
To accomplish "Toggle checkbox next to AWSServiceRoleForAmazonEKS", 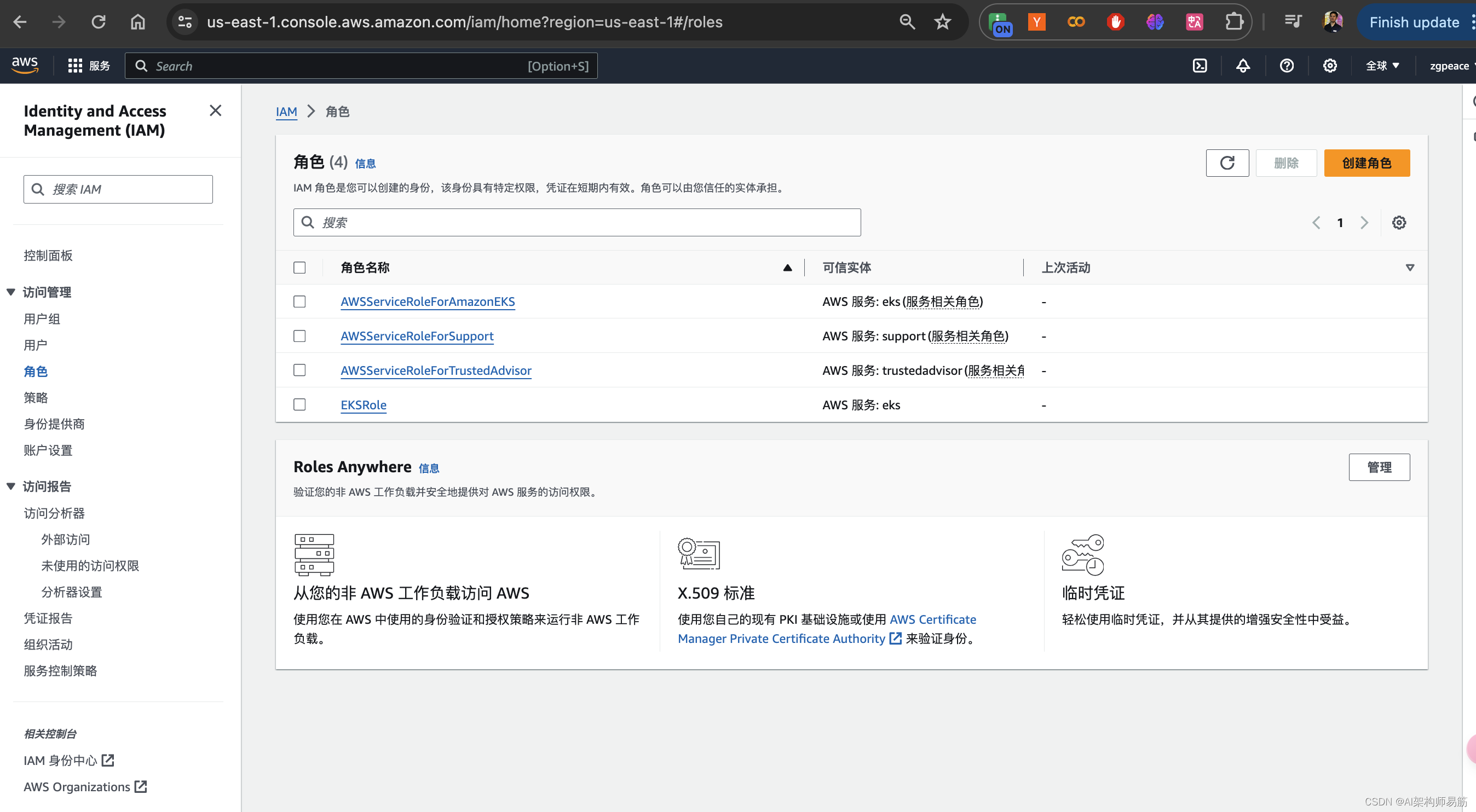I will tap(300, 300).
